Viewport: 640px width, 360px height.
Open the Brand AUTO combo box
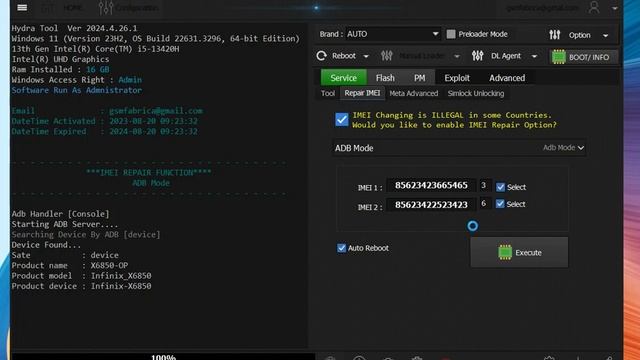pos(393,34)
